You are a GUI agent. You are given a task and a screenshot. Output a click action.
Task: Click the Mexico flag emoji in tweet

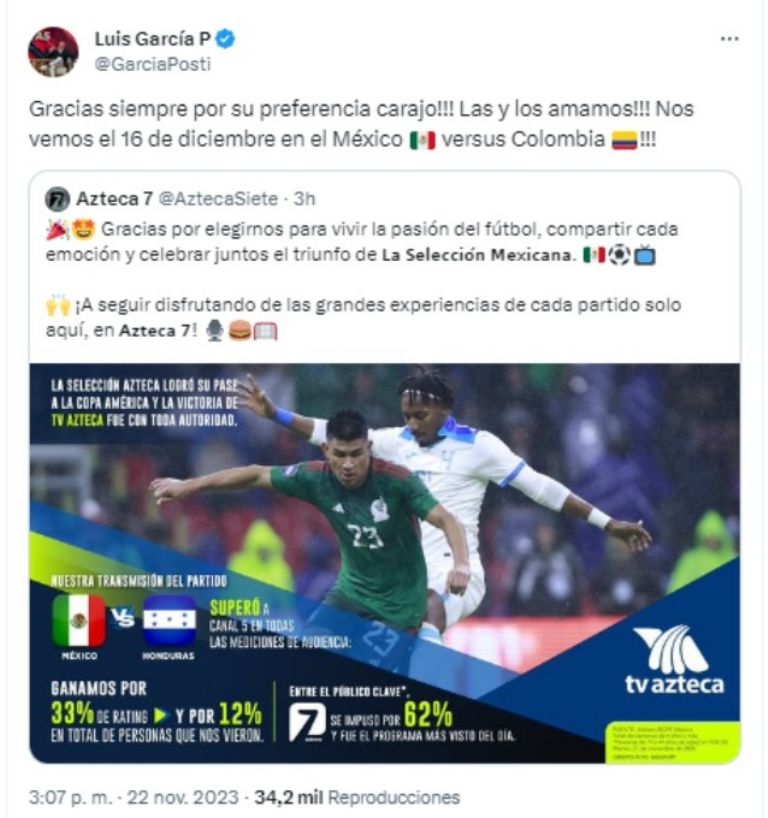(x=422, y=140)
